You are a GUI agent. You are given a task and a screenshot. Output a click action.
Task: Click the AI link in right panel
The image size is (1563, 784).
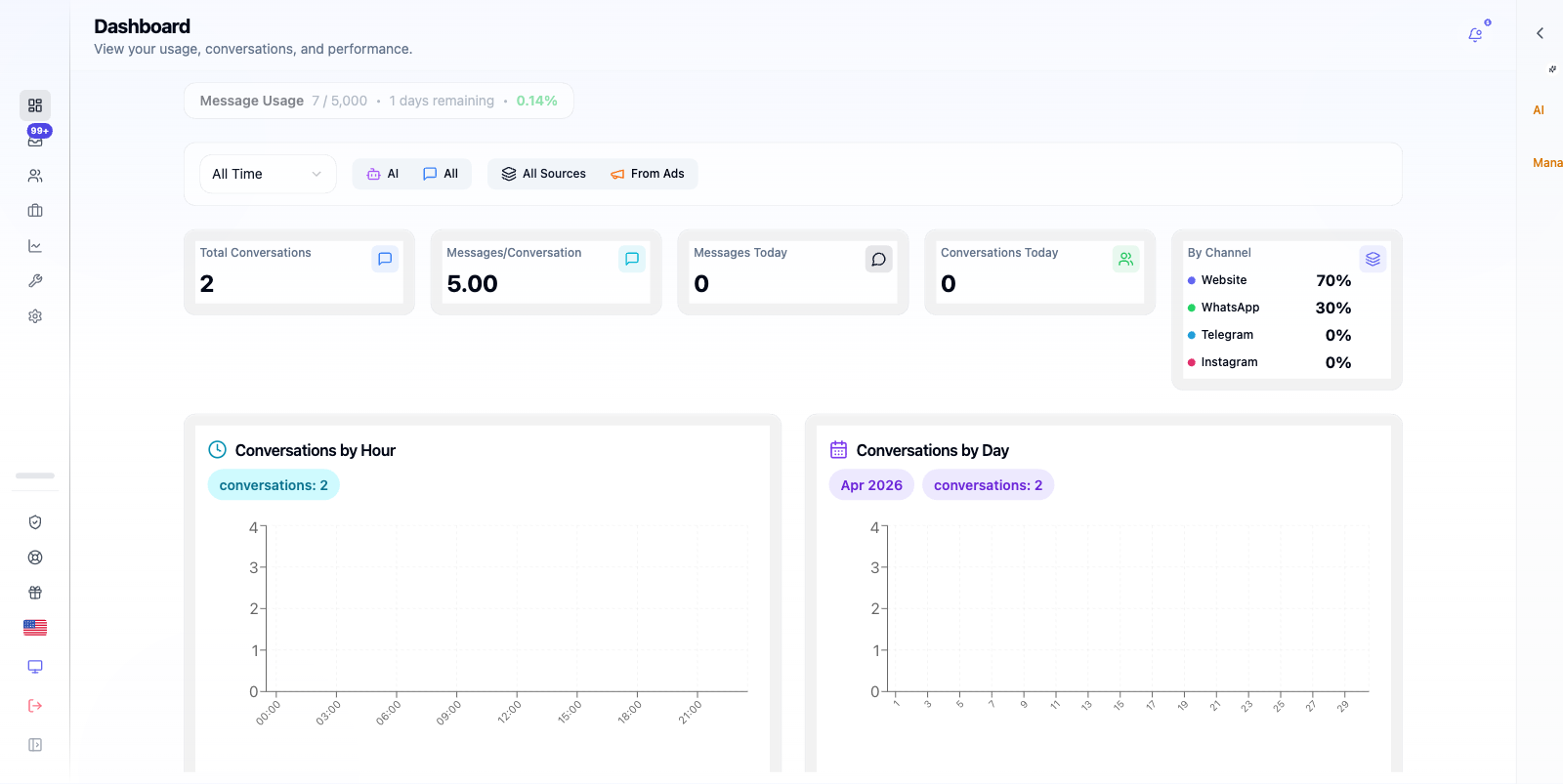pyautogui.click(x=1539, y=110)
